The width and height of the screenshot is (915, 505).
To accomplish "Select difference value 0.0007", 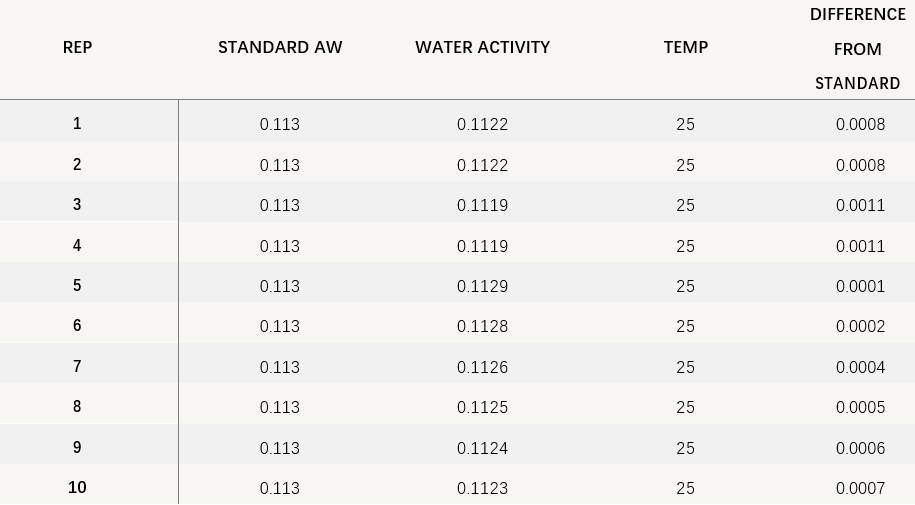I will (860, 488).
